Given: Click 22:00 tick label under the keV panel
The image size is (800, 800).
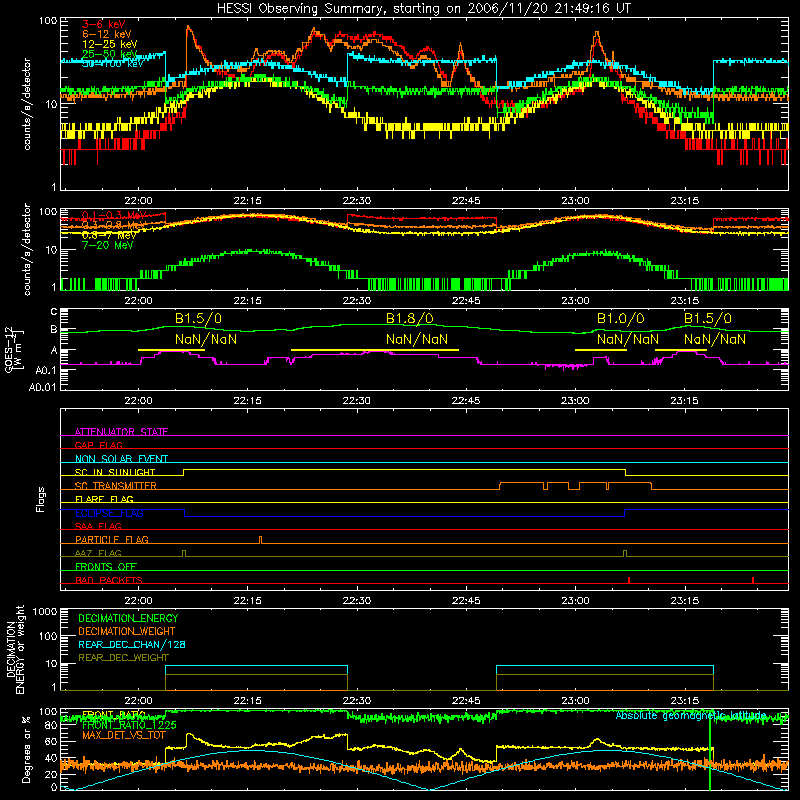Looking at the screenshot, I should pos(138,201).
